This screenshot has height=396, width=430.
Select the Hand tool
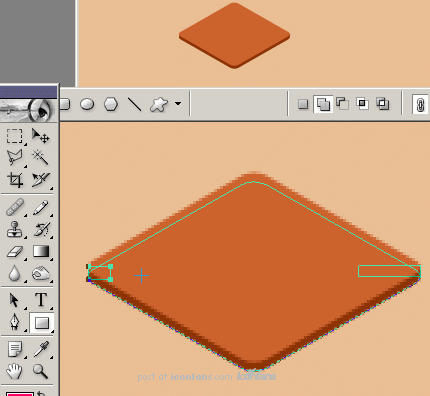tap(14, 371)
